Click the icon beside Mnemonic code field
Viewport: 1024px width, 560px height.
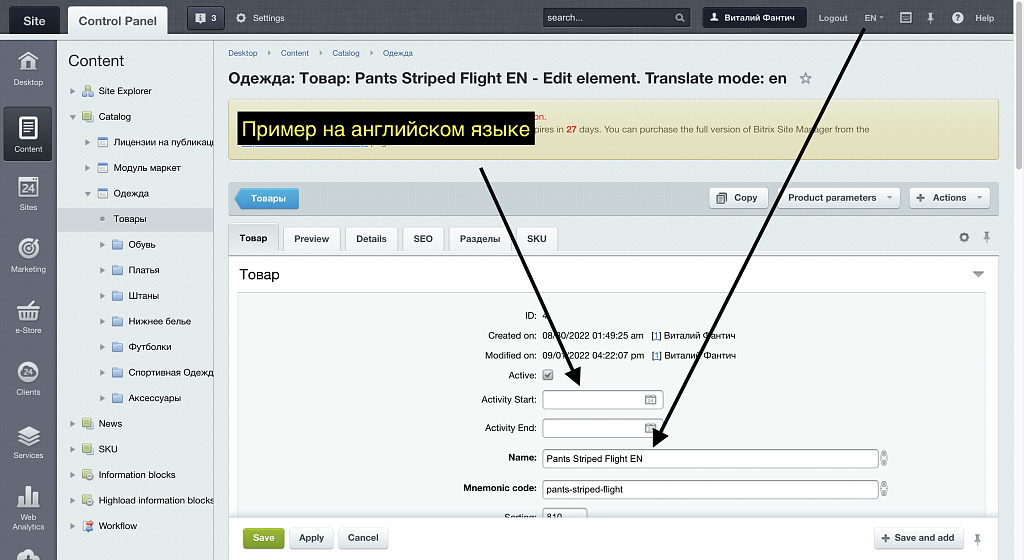[884, 489]
